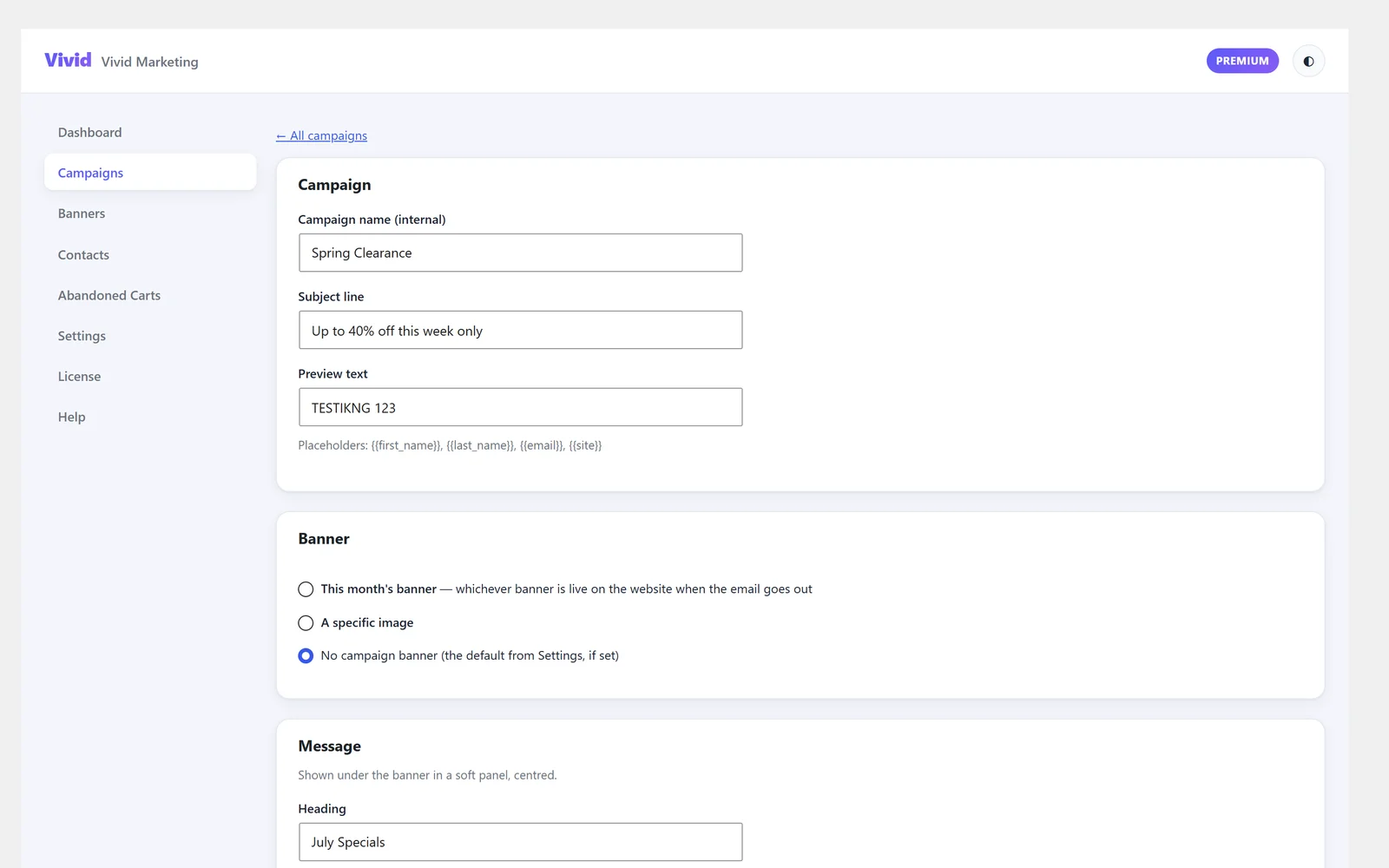The height and width of the screenshot is (868, 1389).
Task: Edit the Subject line field
Action: 521,330
